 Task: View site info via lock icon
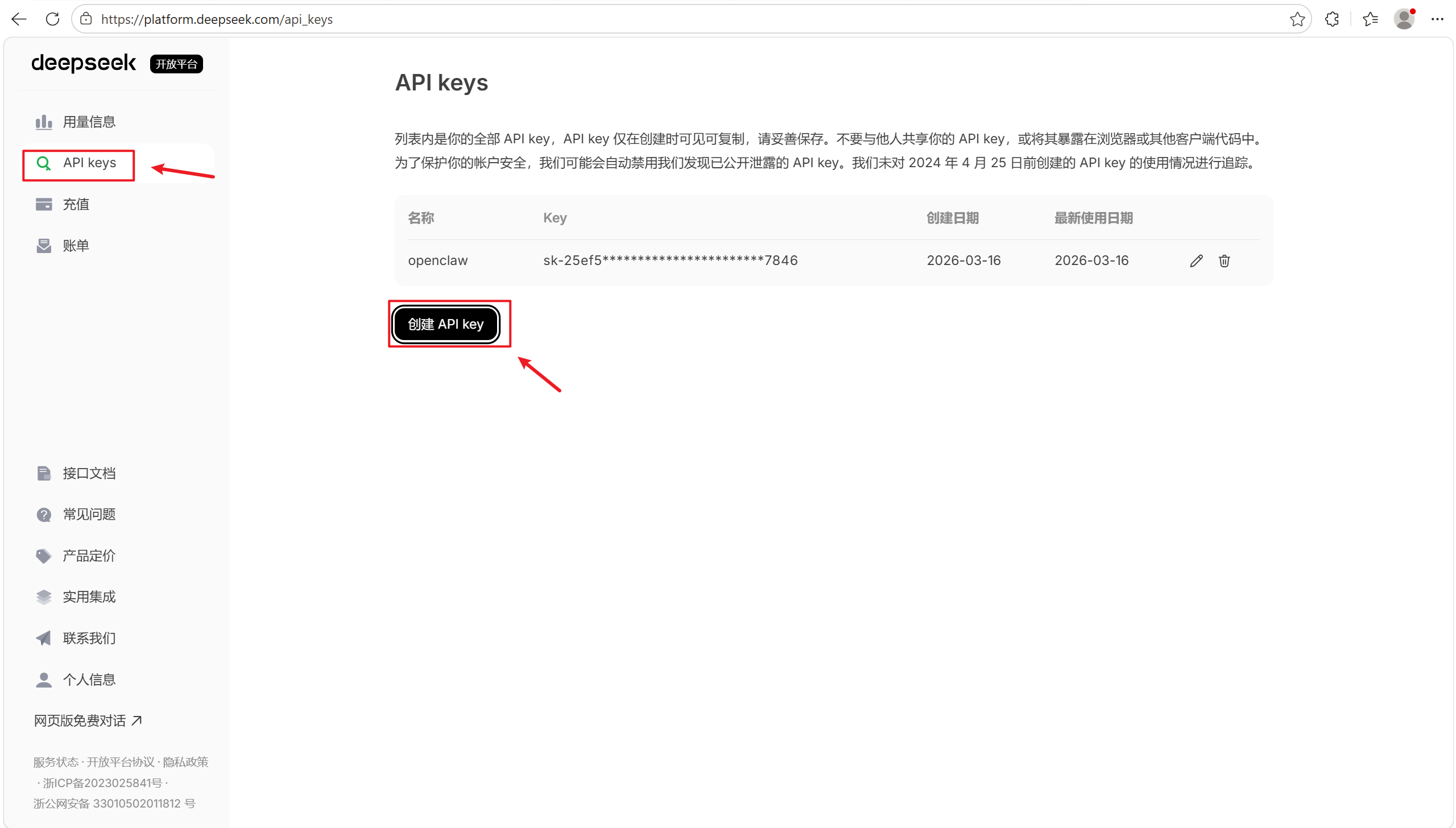(x=86, y=19)
